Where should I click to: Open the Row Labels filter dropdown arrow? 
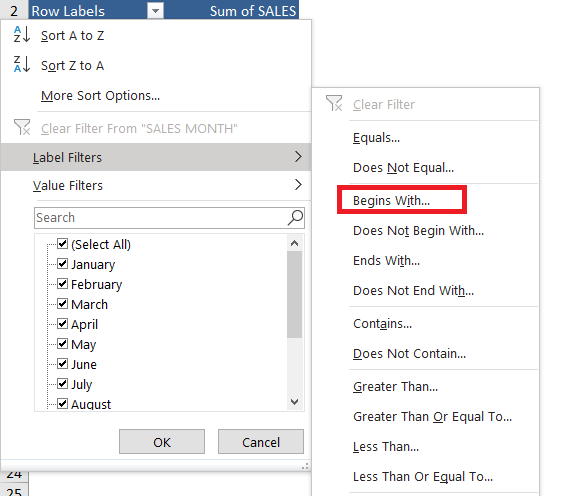pyautogui.click(x=155, y=11)
